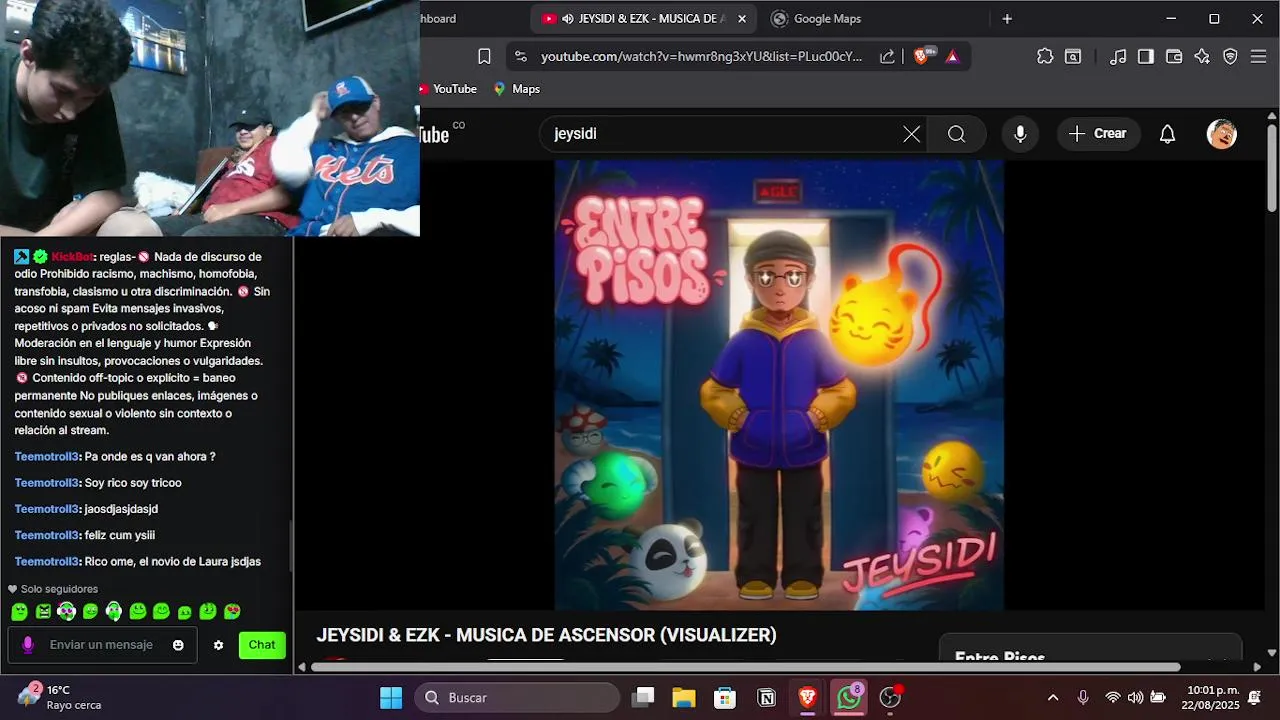The width and height of the screenshot is (1280, 720).
Task: Open WhatsApp from the taskbar
Action: (x=849, y=697)
